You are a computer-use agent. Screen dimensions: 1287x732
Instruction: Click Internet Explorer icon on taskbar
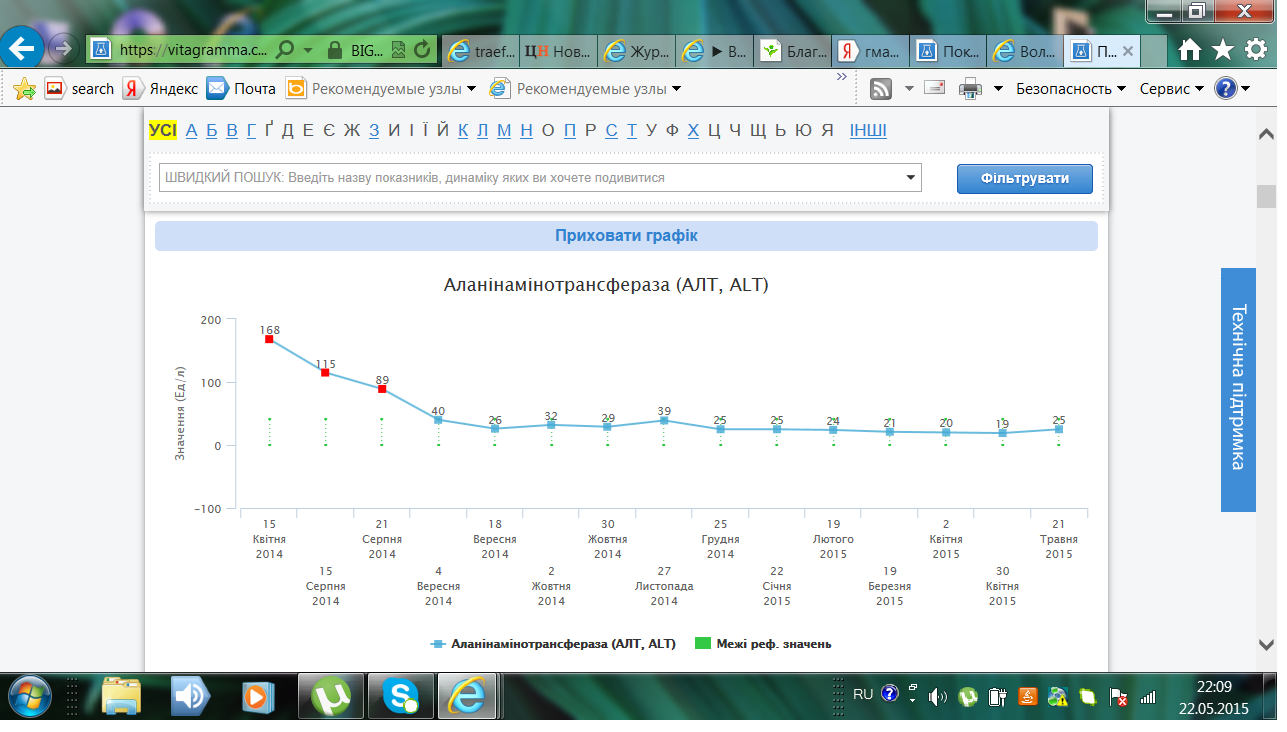[468, 697]
